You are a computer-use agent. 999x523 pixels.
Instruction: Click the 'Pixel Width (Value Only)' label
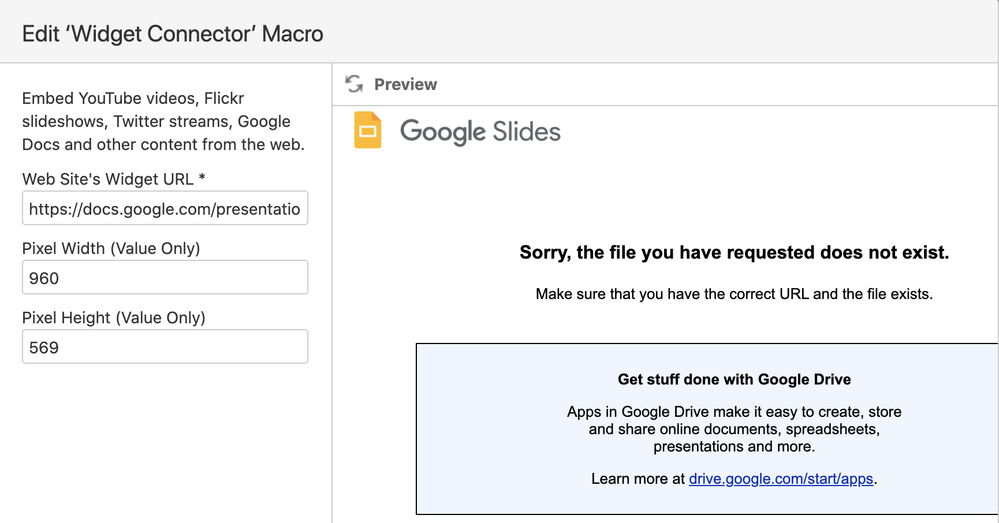[111, 248]
